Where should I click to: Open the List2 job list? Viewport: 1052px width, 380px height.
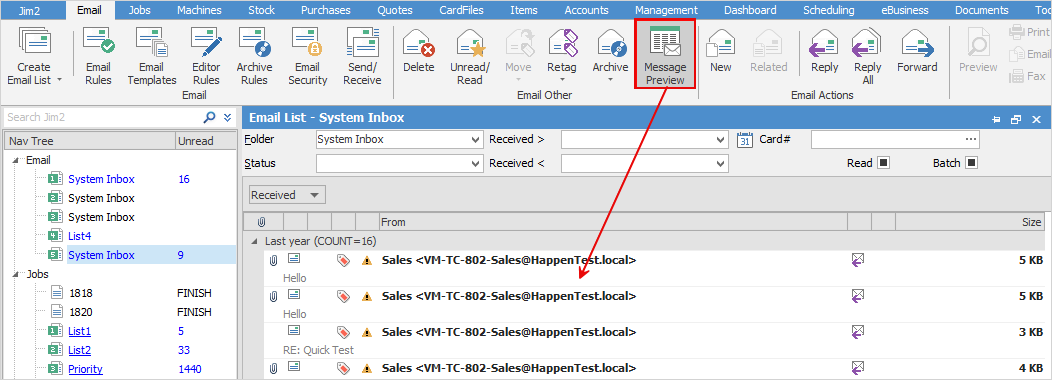[x=79, y=350]
